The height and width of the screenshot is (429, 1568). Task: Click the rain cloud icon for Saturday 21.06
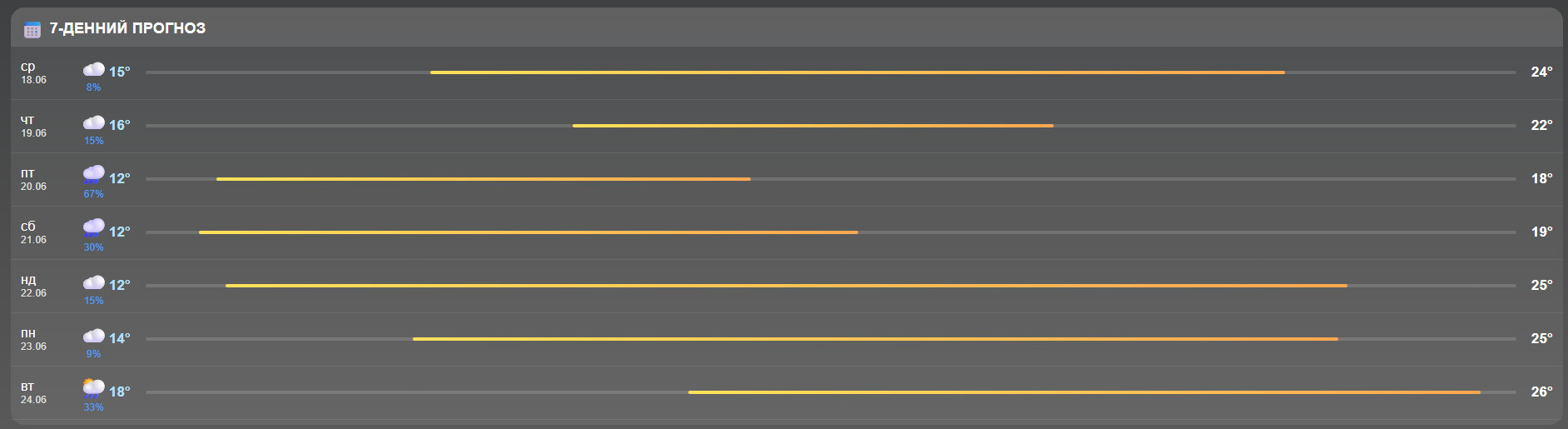pos(94,228)
